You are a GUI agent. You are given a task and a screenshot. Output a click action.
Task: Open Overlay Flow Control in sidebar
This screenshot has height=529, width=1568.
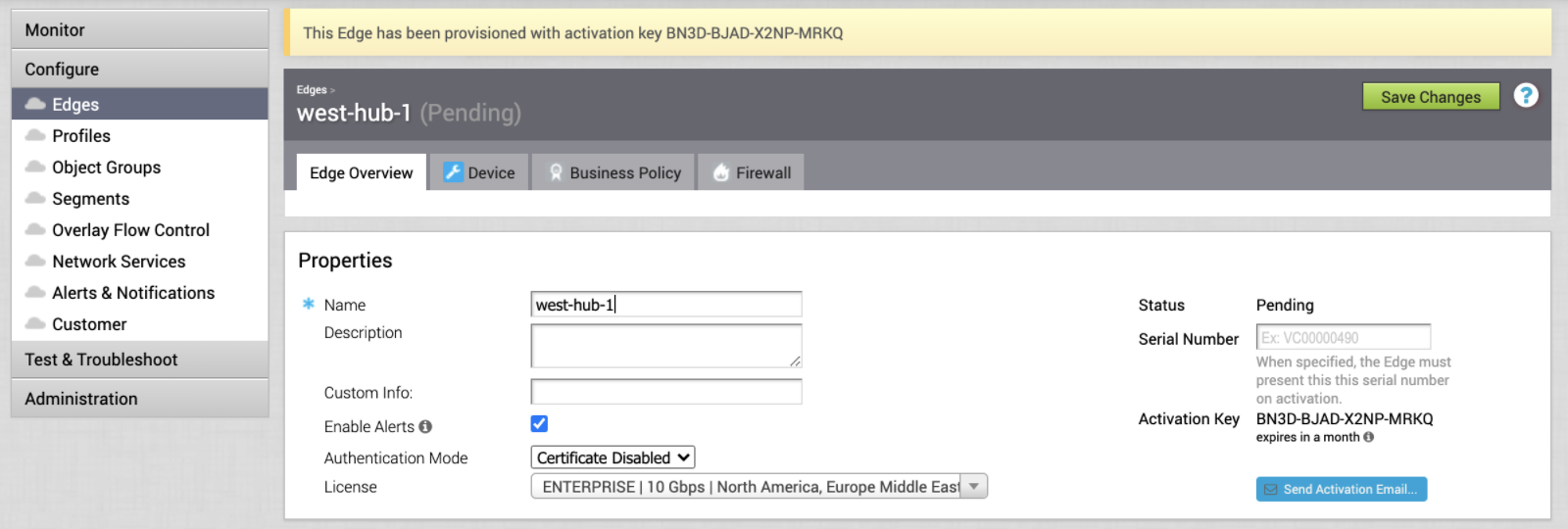(130, 230)
